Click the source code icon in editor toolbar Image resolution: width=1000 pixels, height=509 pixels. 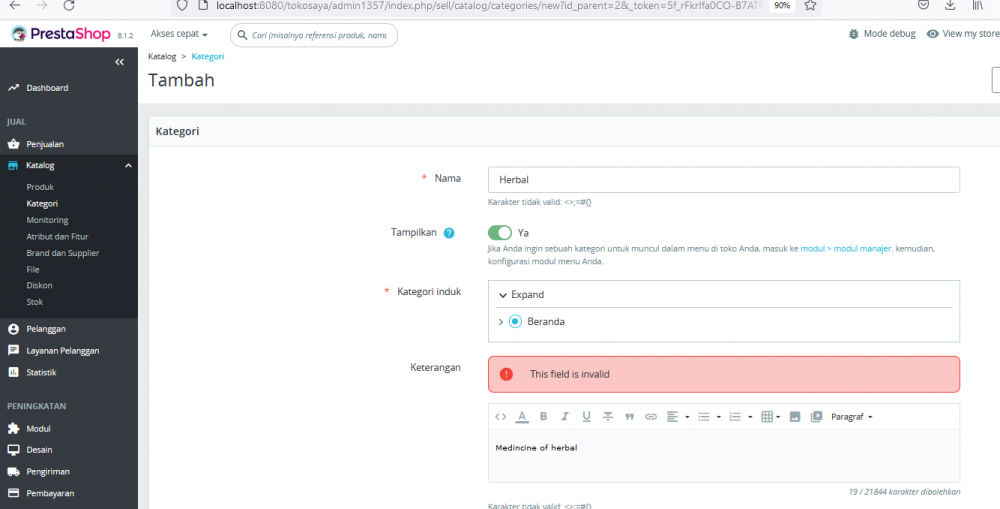pos(501,417)
